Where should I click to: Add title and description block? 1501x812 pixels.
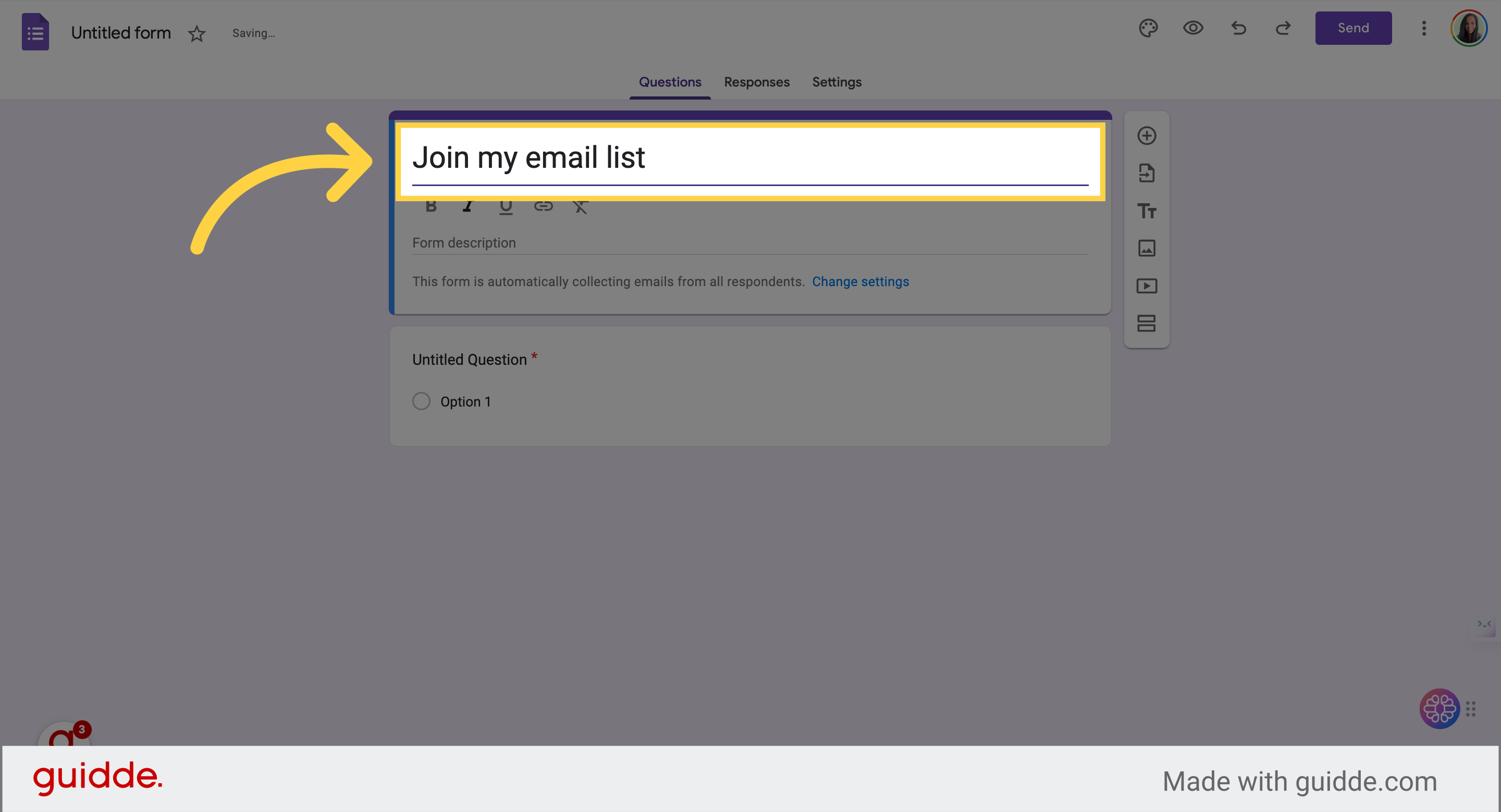coord(1147,211)
